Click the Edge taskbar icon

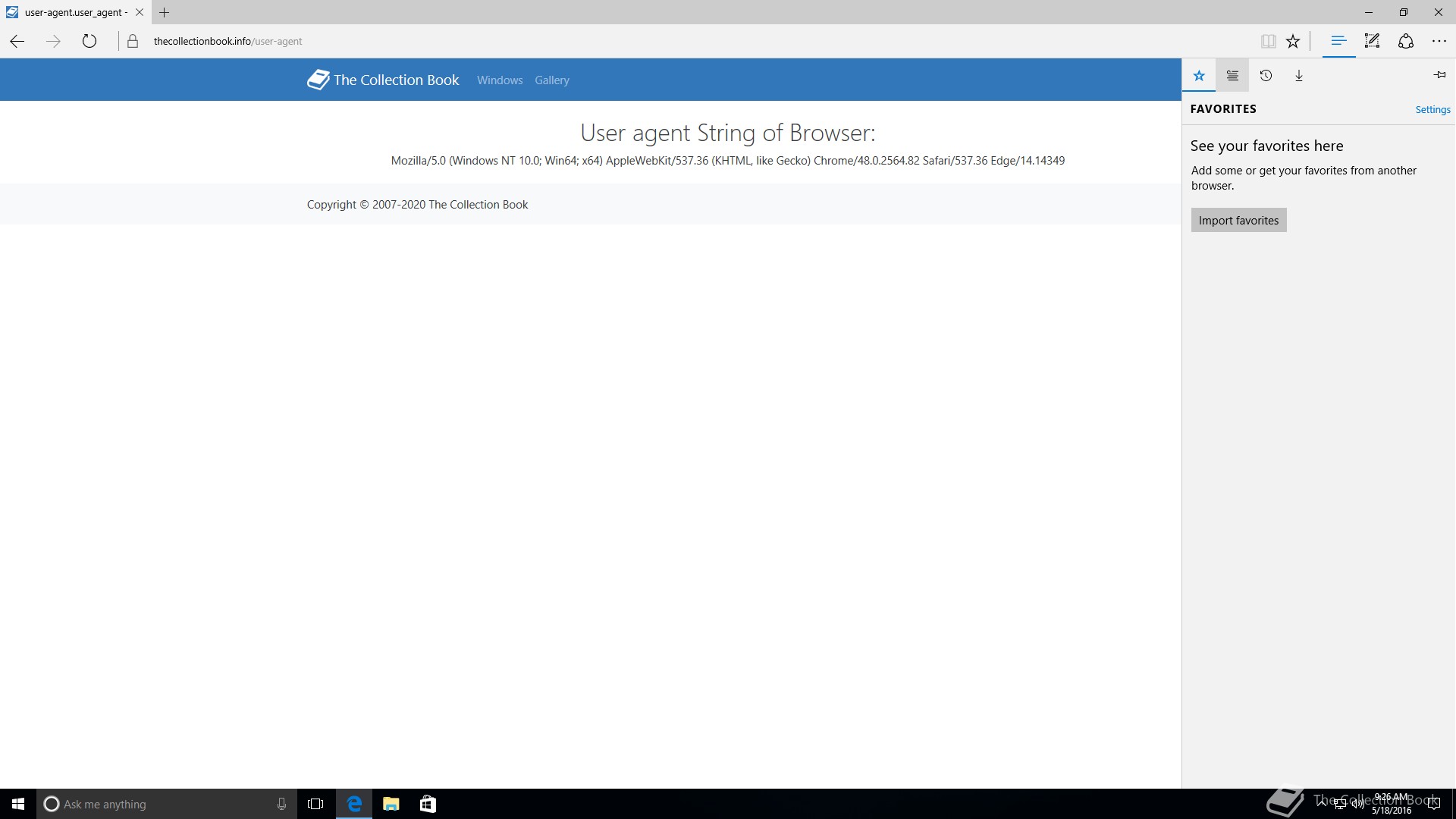pyautogui.click(x=354, y=804)
